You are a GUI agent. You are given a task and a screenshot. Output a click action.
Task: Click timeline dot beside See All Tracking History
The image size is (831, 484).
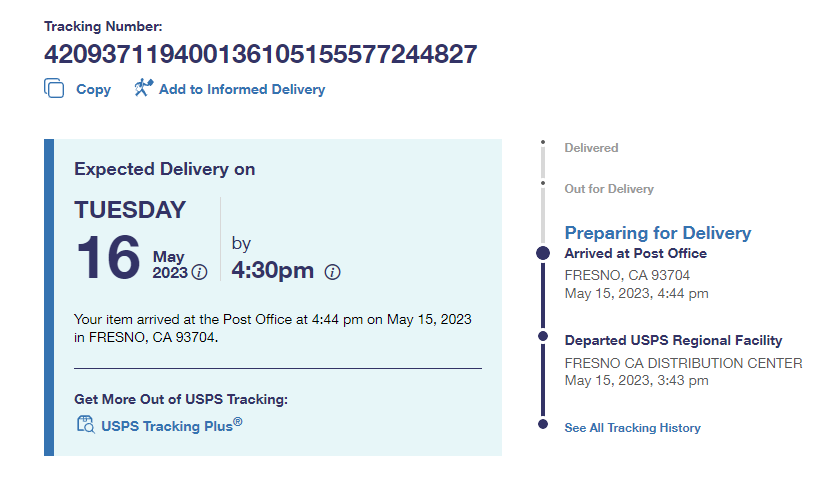click(543, 425)
